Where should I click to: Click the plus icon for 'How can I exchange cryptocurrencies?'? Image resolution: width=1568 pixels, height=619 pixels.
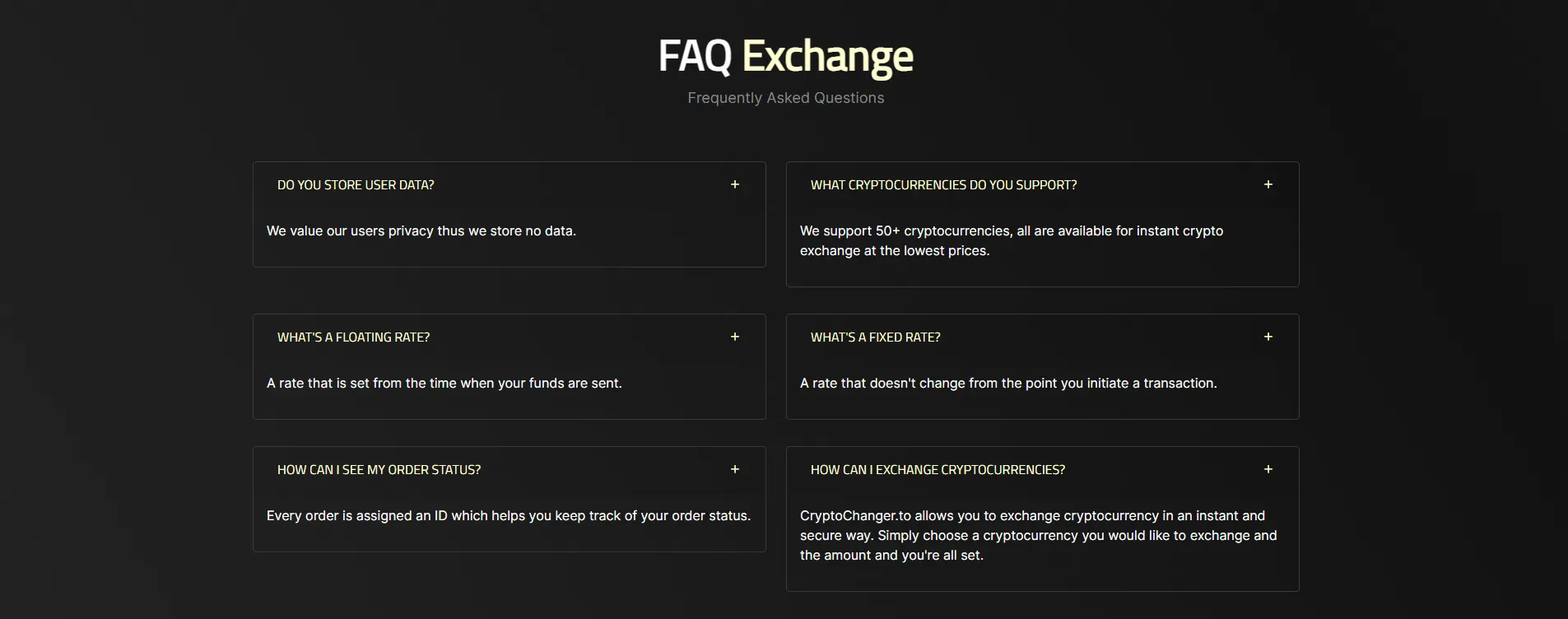coord(1268,469)
